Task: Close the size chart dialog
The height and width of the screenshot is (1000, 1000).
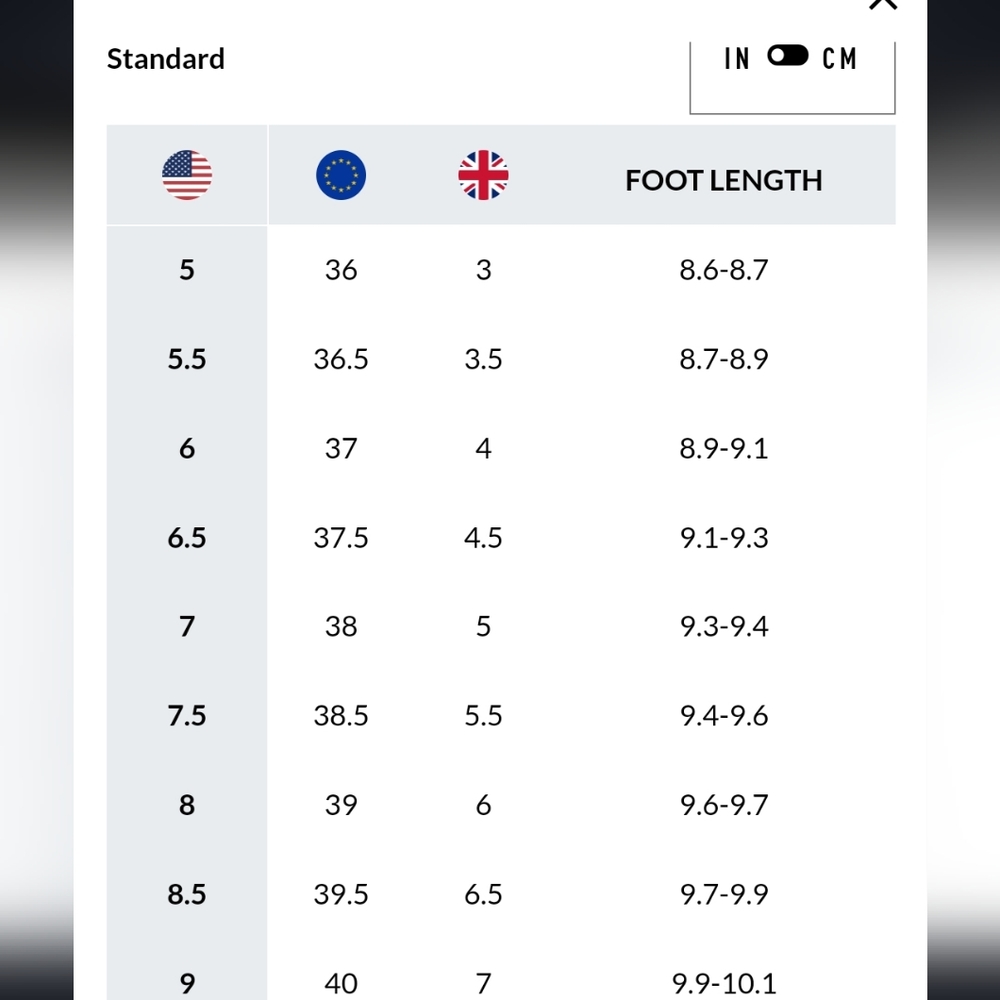Action: (883, 4)
